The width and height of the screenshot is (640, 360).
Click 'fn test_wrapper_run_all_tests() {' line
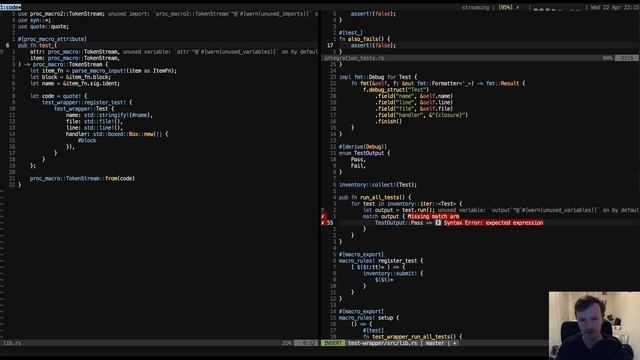pos(412,336)
